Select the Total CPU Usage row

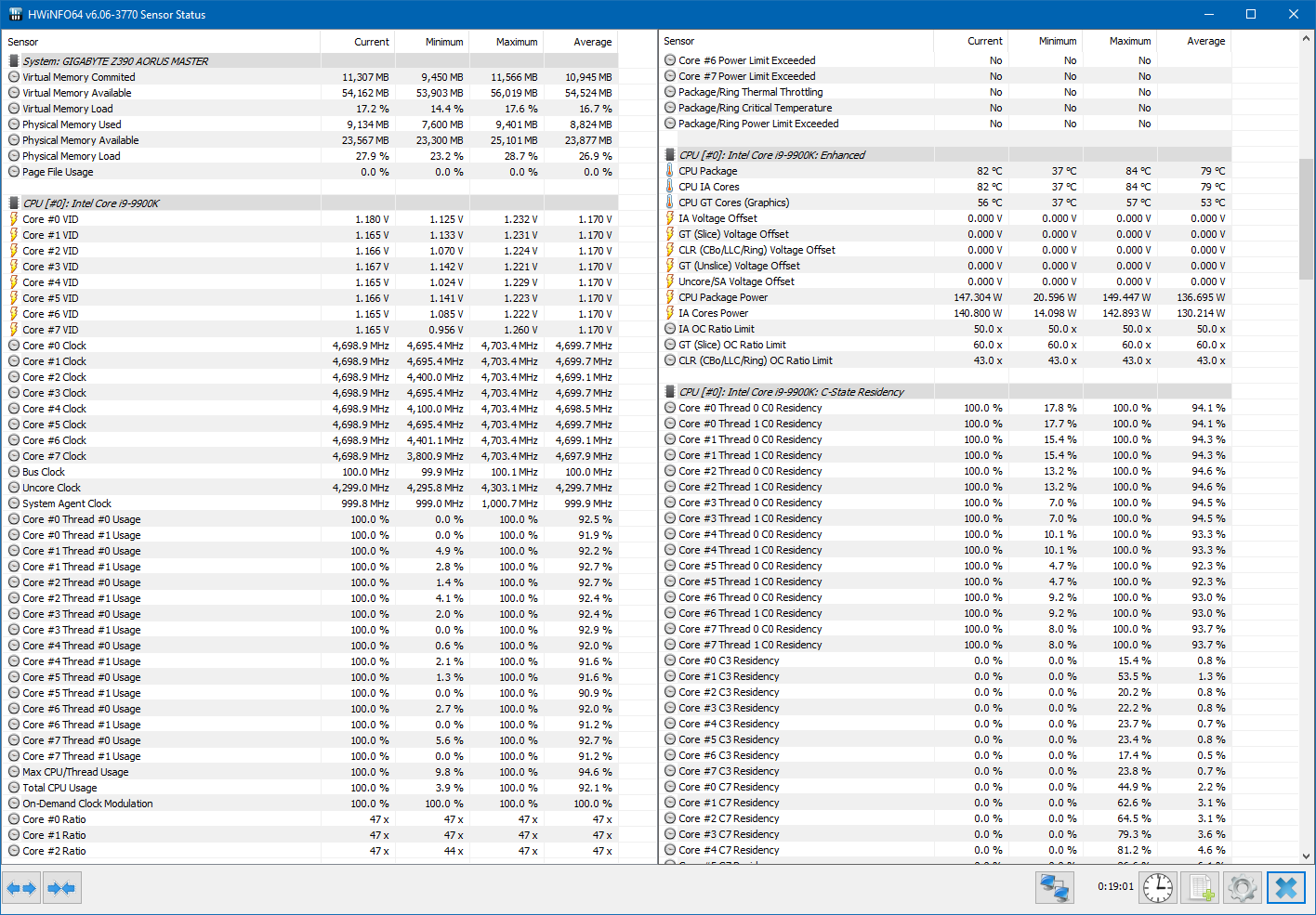click(310, 788)
